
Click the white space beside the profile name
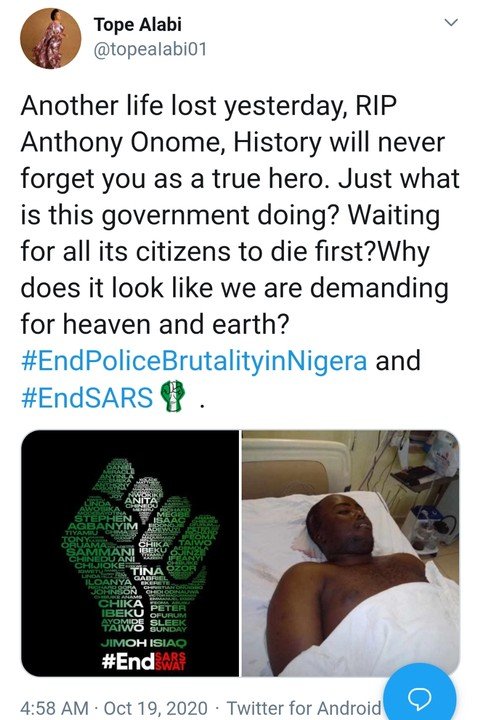(312, 37)
